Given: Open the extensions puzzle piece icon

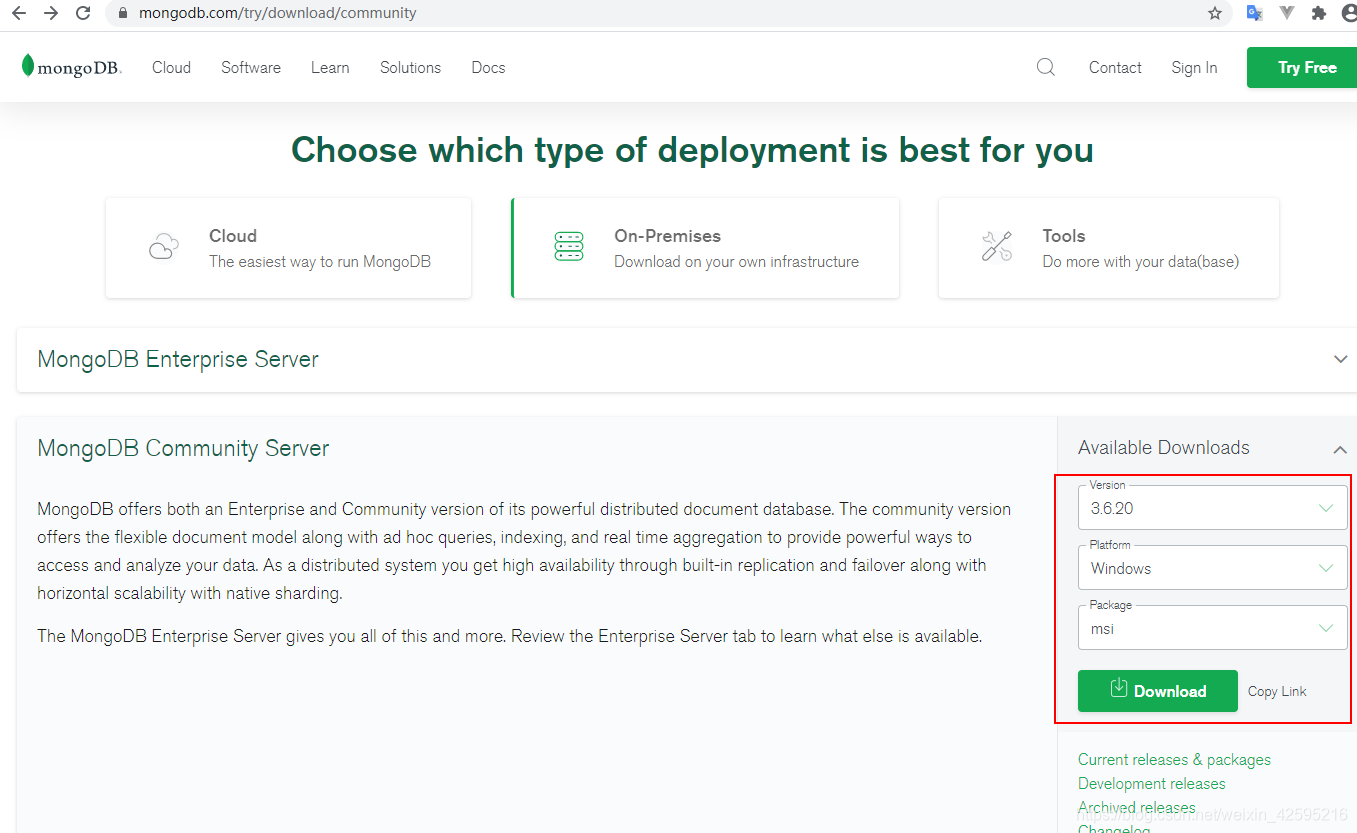Looking at the screenshot, I should click(x=1319, y=13).
